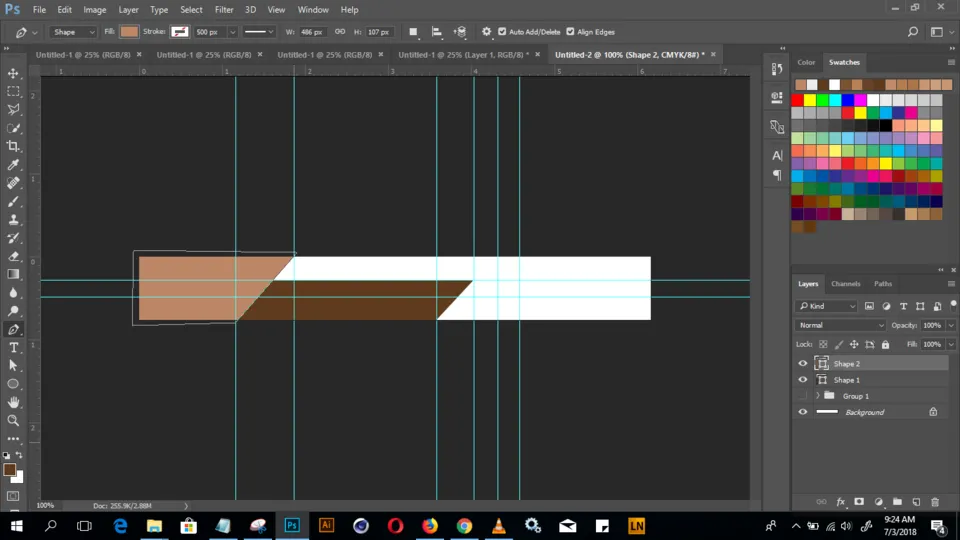Toggle lock all for layer

885,345
